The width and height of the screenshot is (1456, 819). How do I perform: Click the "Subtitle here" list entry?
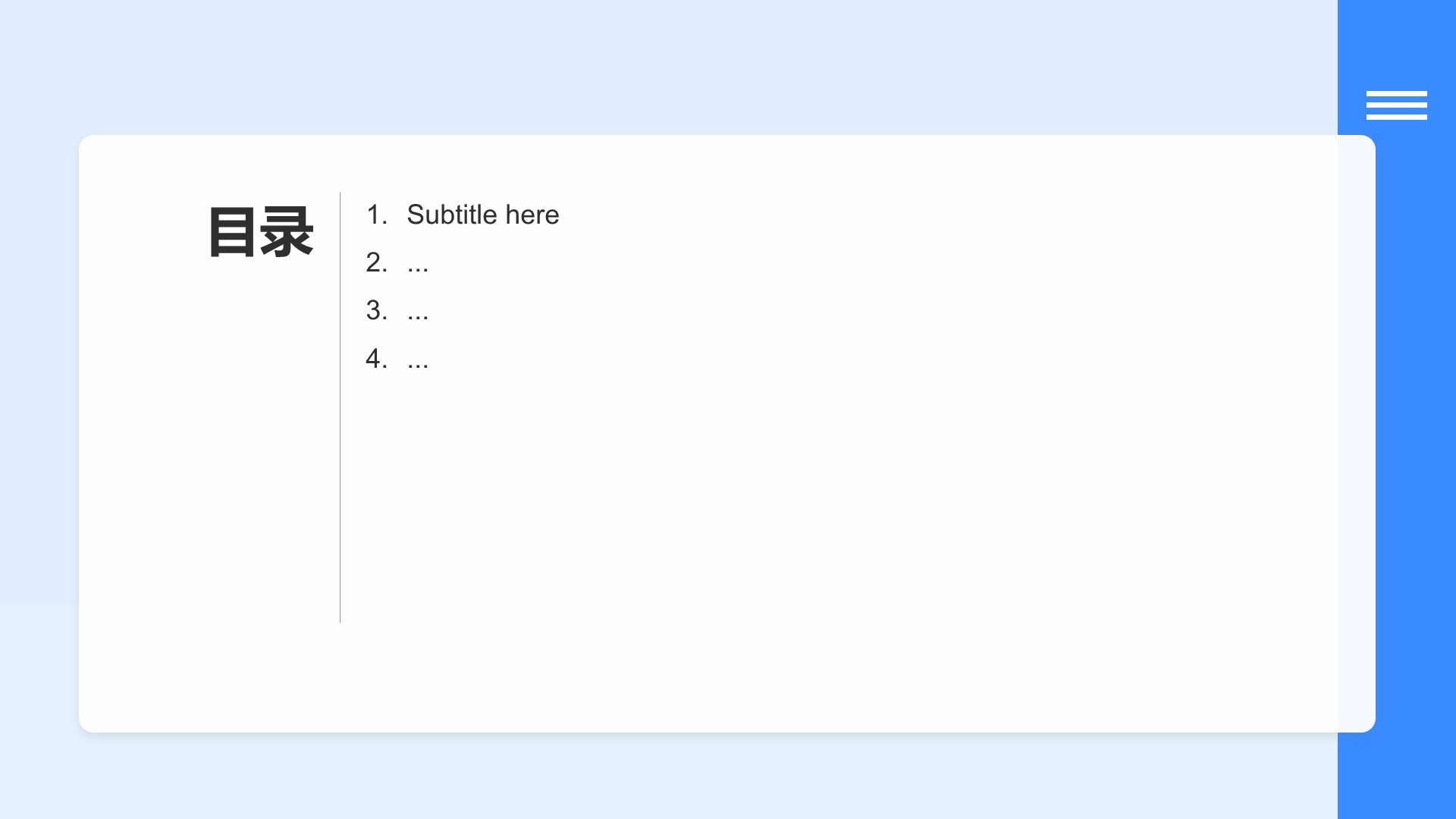coord(482,215)
